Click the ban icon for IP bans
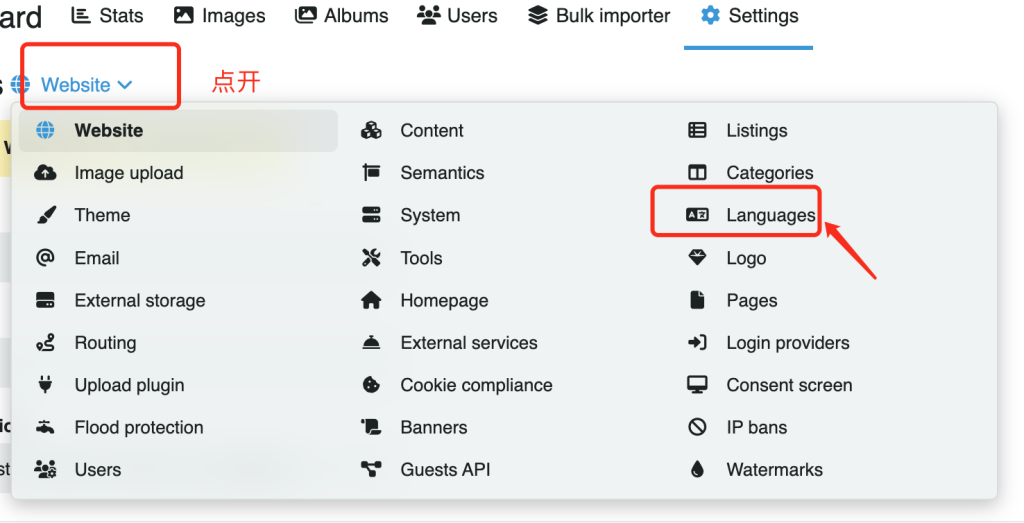The width and height of the screenshot is (1024, 523). pos(697,428)
